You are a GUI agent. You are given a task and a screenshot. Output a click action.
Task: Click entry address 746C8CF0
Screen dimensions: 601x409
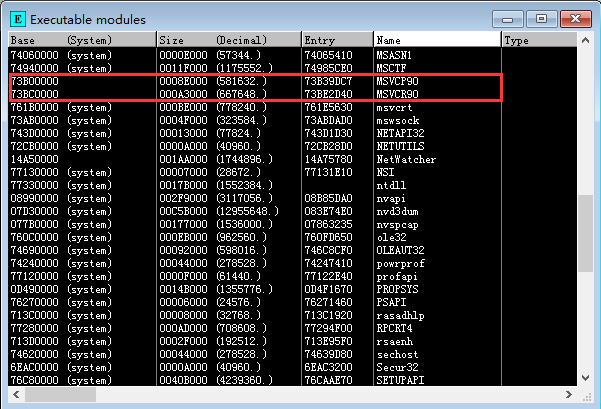tap(328, 250)
